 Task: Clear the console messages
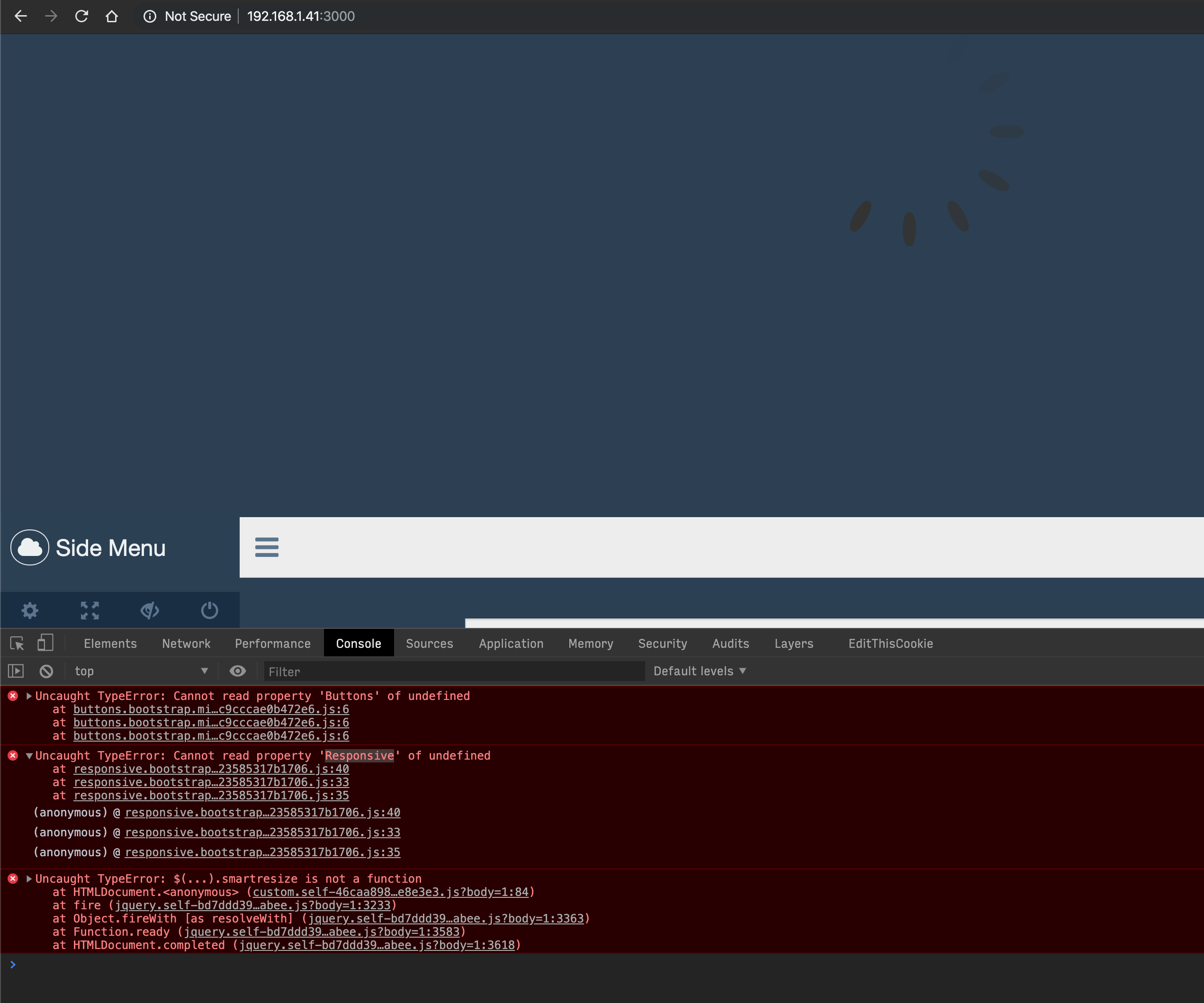(46, 671)
